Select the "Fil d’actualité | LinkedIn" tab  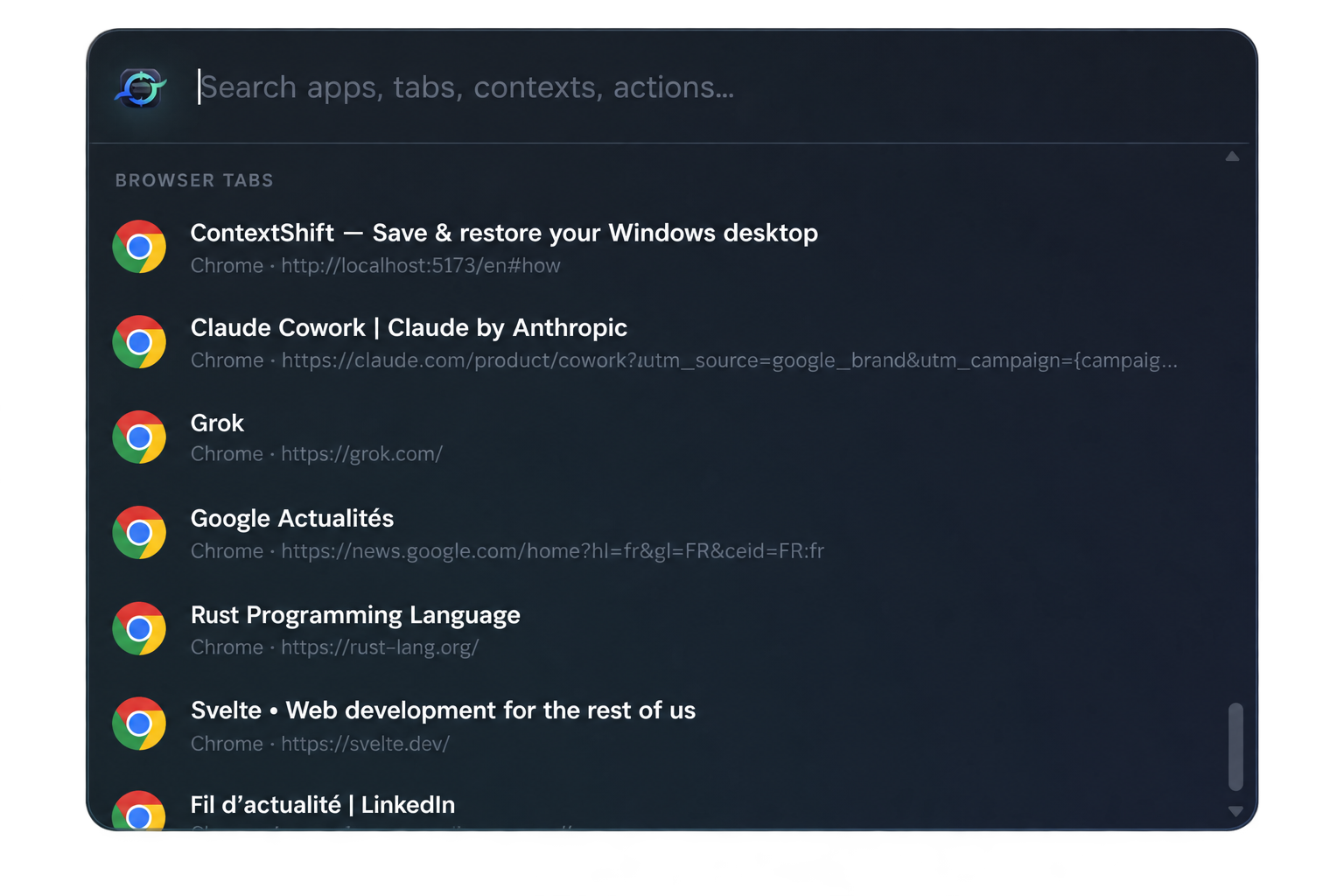point(323,805)
